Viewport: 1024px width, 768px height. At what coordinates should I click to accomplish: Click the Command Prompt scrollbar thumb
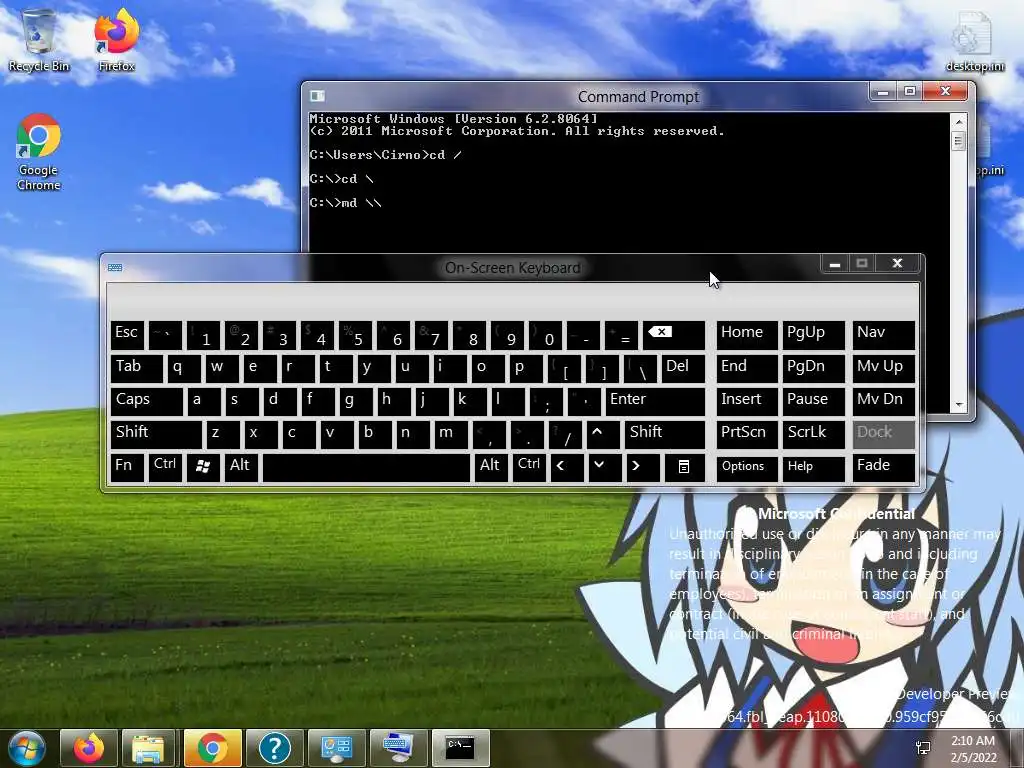point(959,140)
